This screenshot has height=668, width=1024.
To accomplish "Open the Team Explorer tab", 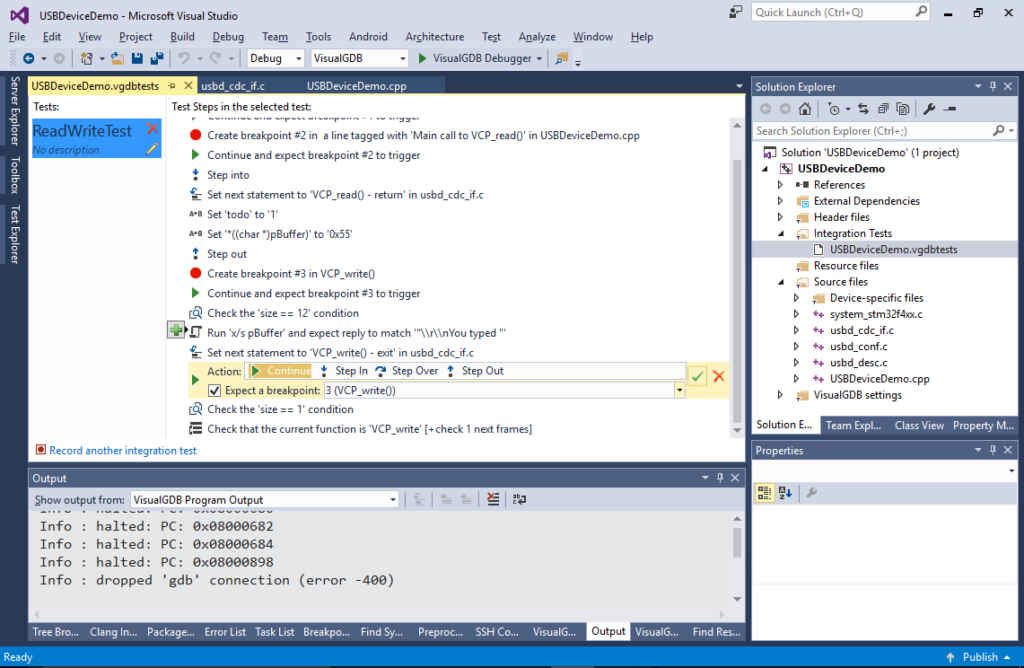I will pyautogui.click(x=853, y=425).
